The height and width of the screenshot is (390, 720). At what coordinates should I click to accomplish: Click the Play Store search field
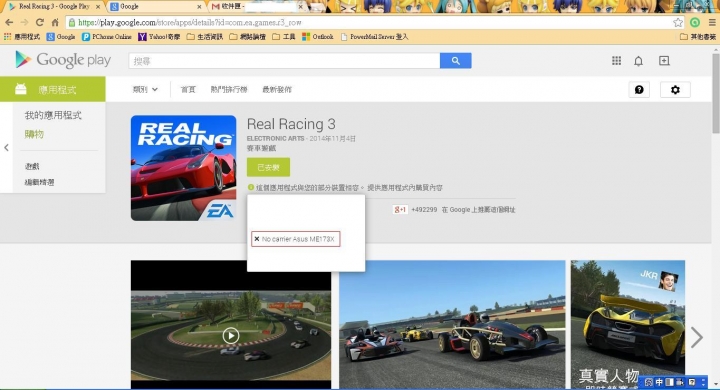284,61
